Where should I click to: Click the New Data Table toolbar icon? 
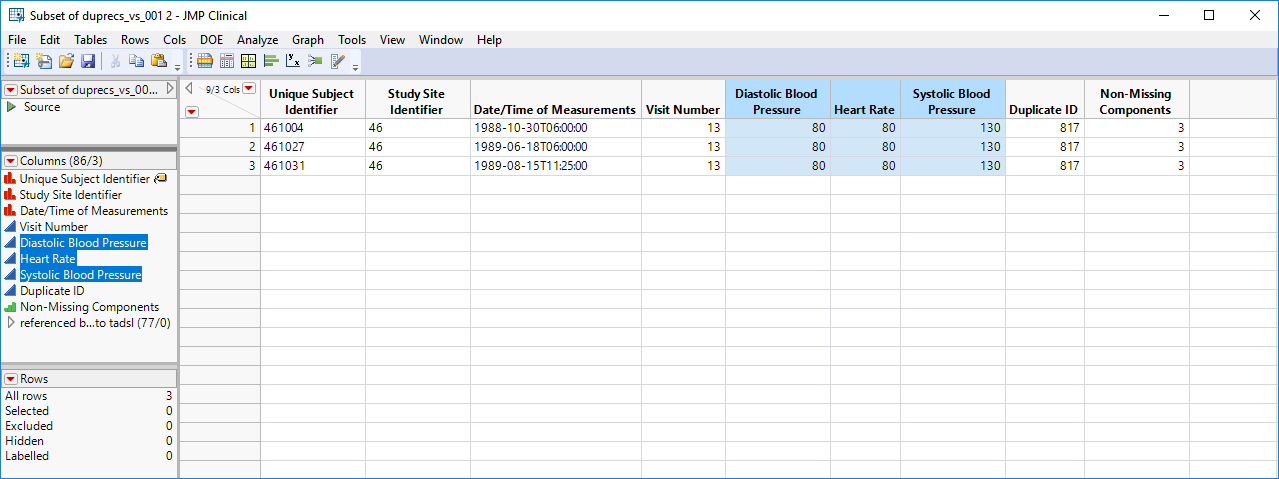[22, 61]
